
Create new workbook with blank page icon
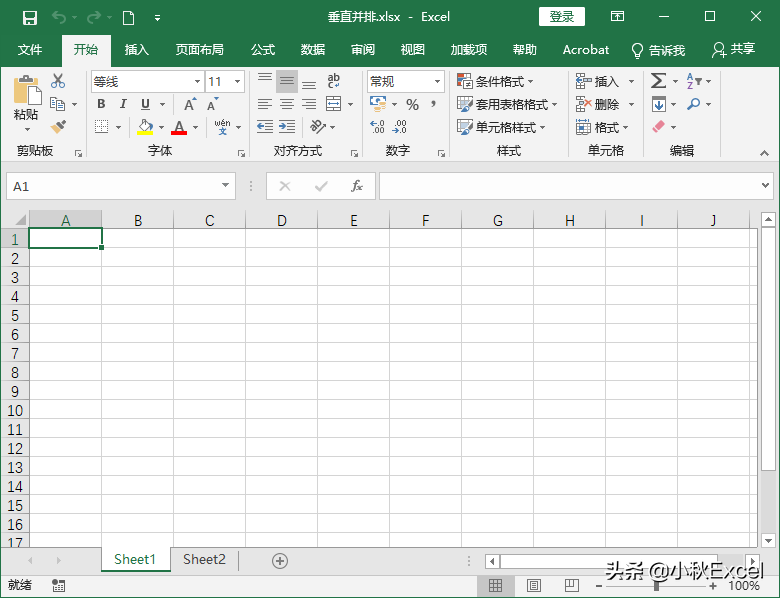pyautogui.click(x=128, y=18)
